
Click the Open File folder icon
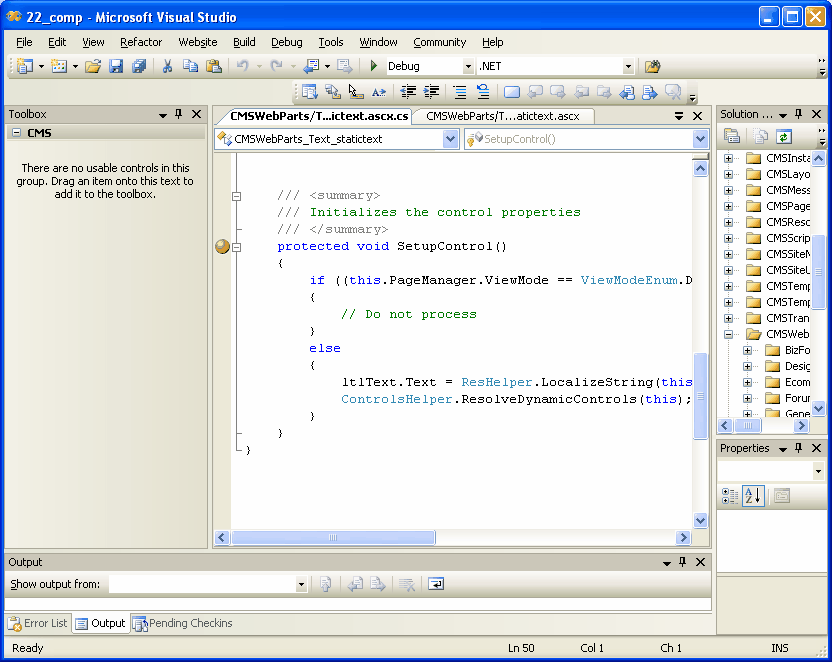[93, 66]
